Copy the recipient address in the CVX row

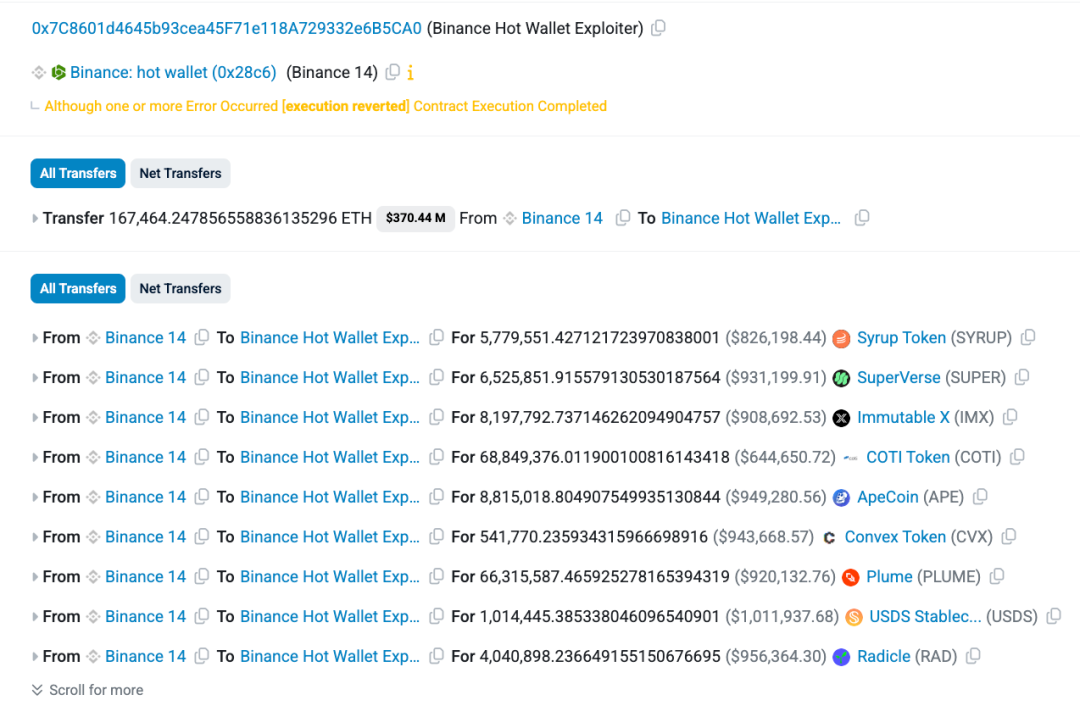pyautogui.click(x=436, y=537)
